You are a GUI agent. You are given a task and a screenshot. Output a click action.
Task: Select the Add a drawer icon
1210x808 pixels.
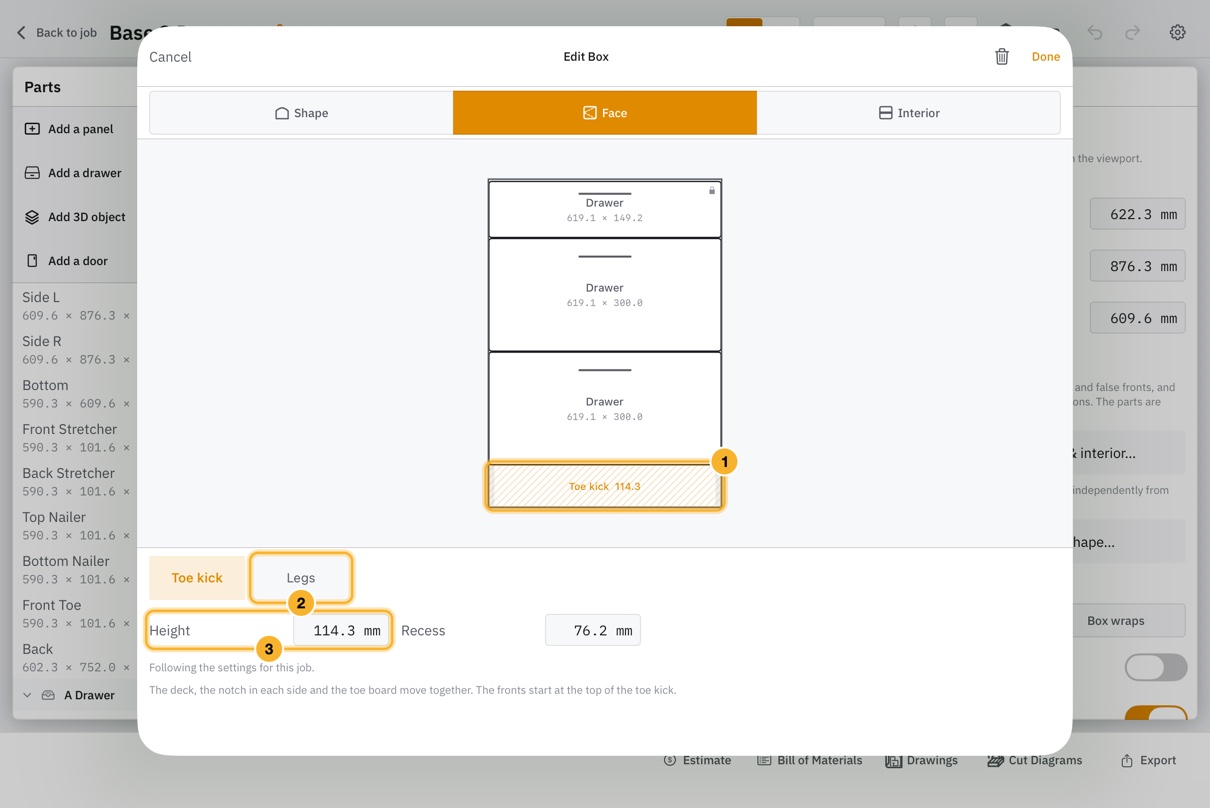(32, 173)
